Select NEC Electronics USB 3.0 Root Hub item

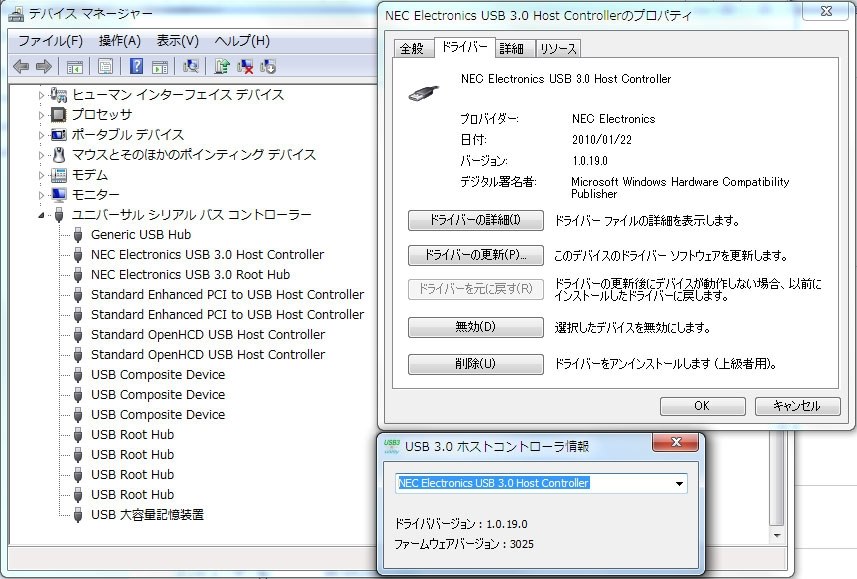point(190,274)
